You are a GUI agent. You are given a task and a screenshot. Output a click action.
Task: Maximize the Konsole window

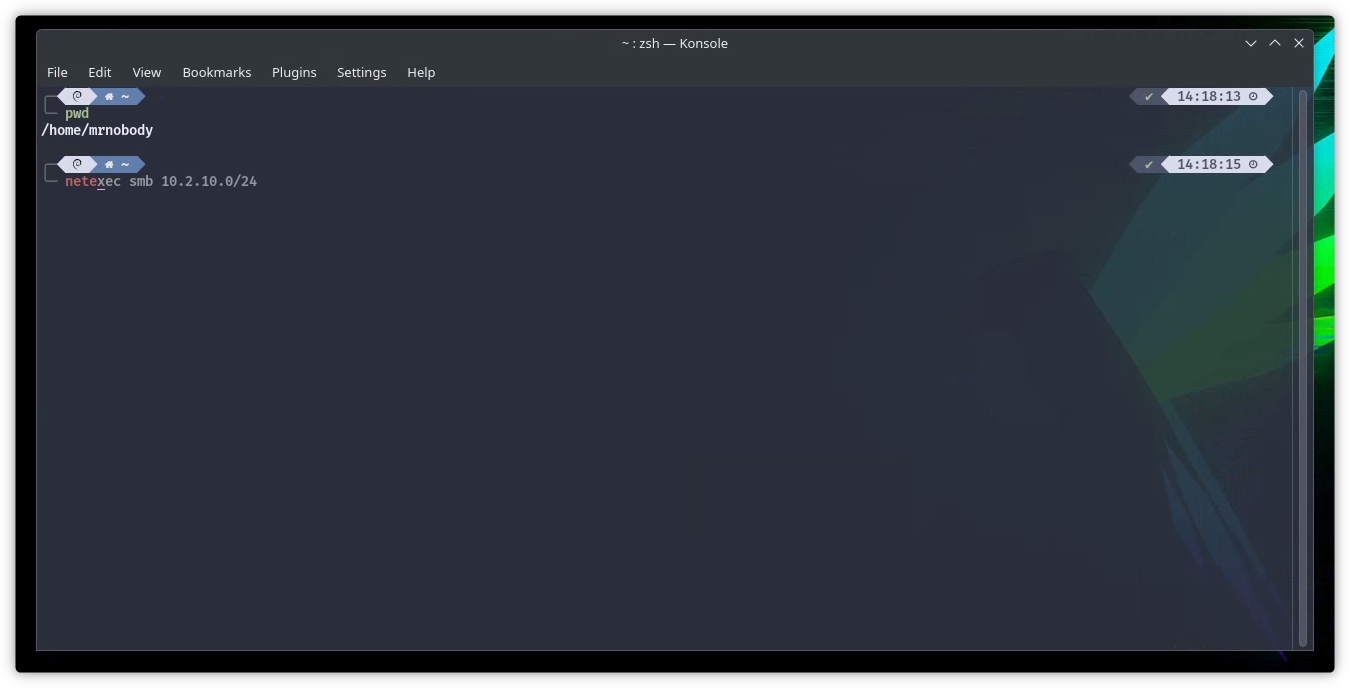(x=1275, y=43)
